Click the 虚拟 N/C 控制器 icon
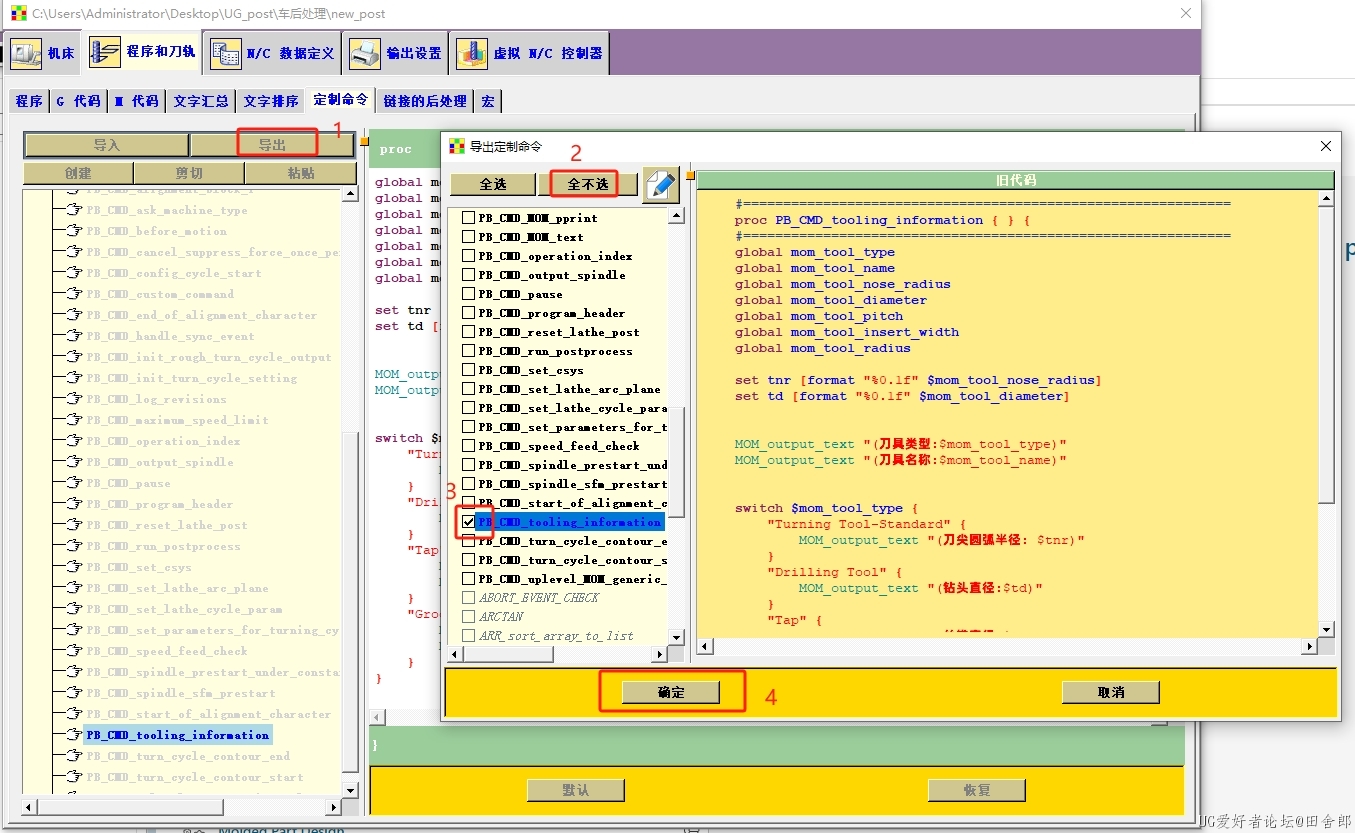 click(x=472, y=53)
